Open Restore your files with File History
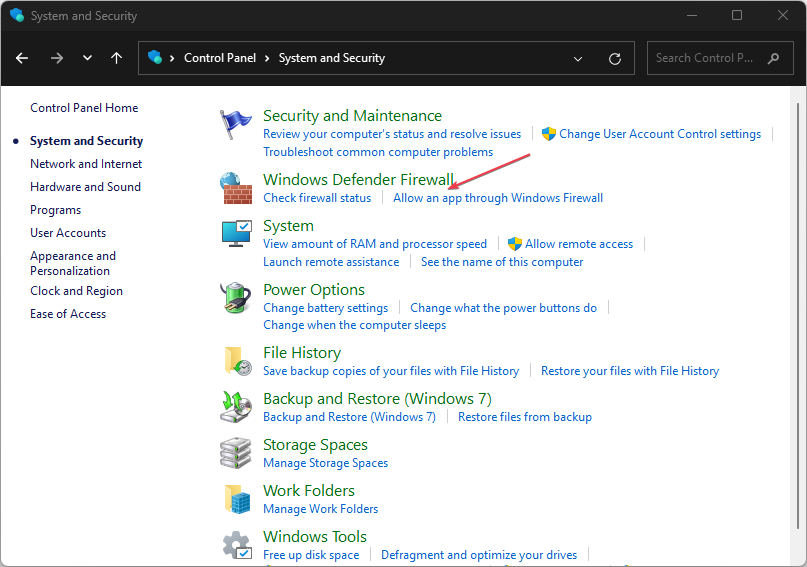807x567 pixels. click(x=630, y=371)
